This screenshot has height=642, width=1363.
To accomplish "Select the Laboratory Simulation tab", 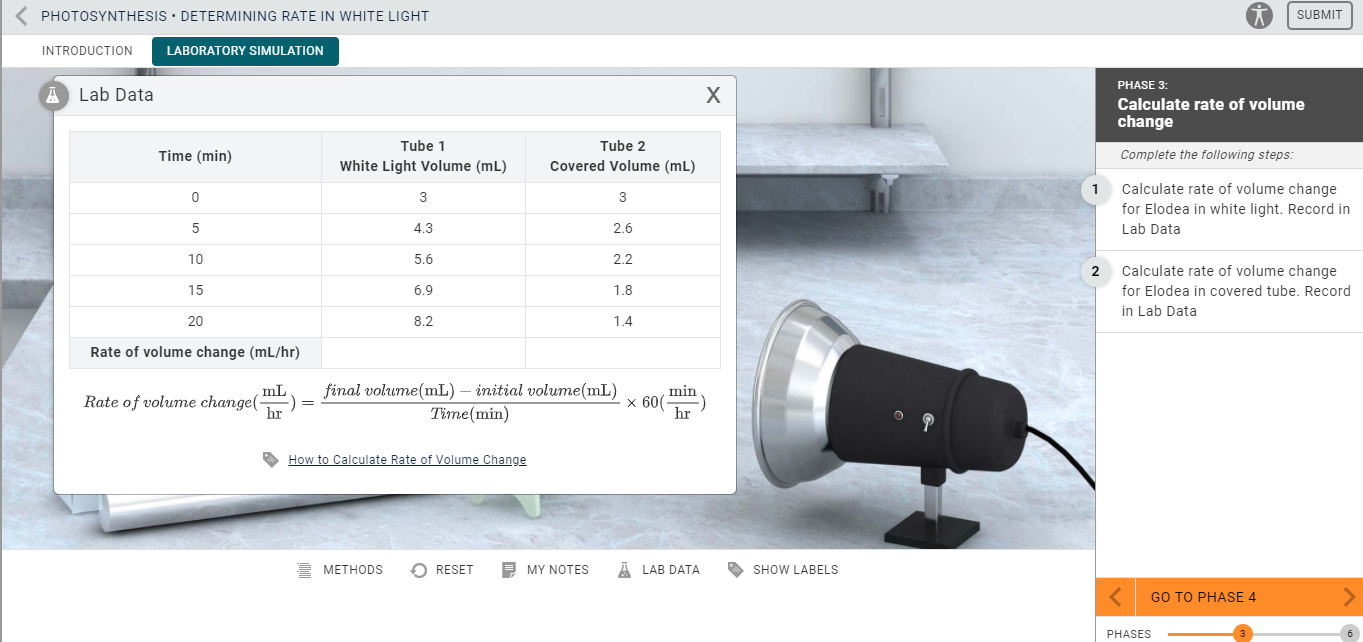I will 245,50.
